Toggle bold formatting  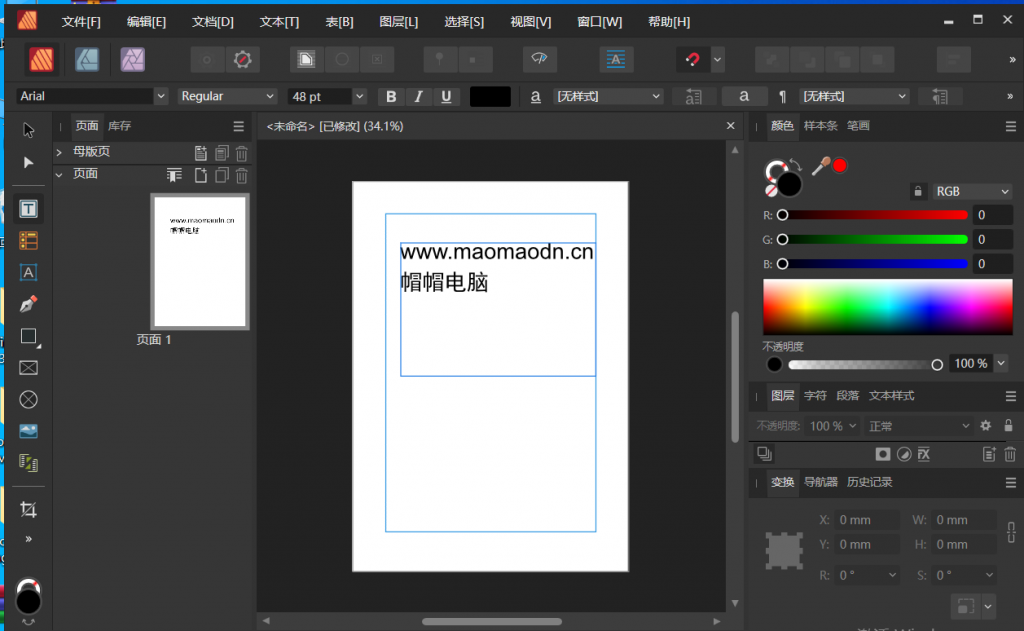[x=390, y=96]
